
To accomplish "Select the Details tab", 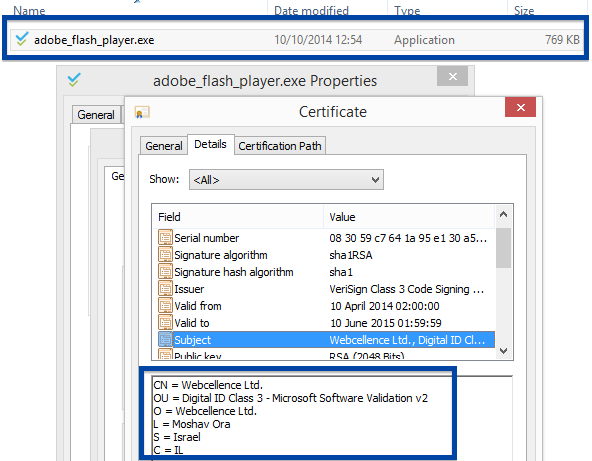I will [210, 144].
